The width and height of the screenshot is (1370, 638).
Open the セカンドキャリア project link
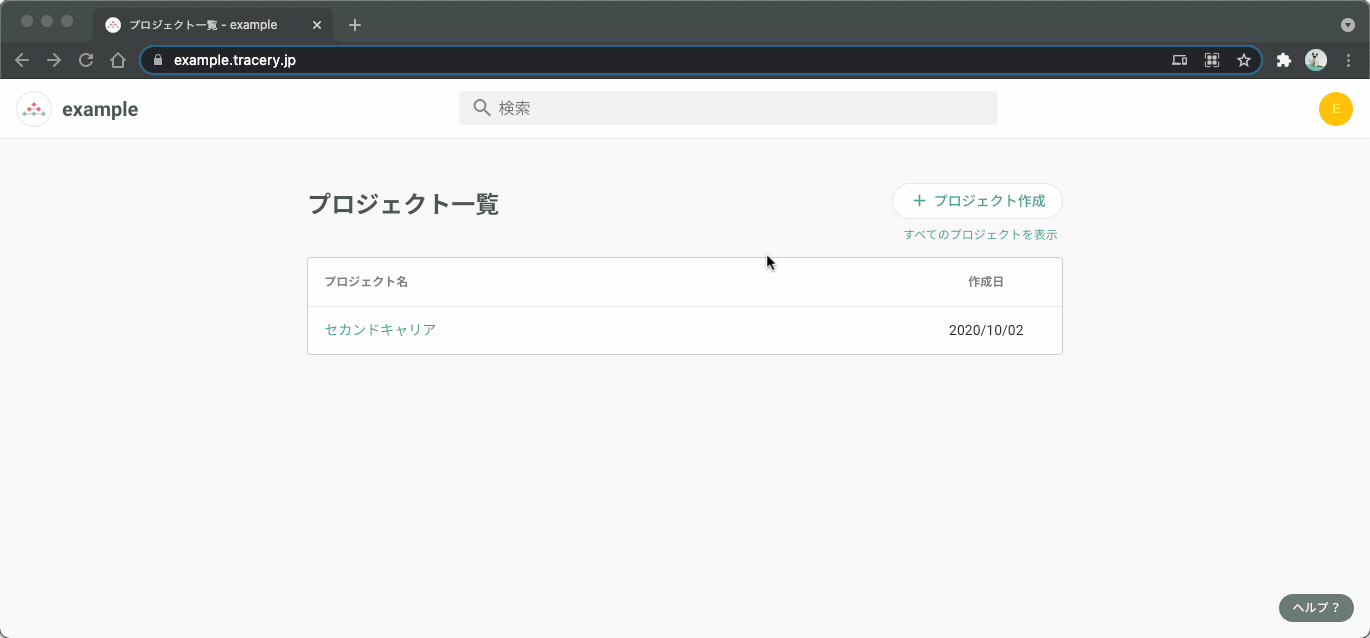point(380,329)
